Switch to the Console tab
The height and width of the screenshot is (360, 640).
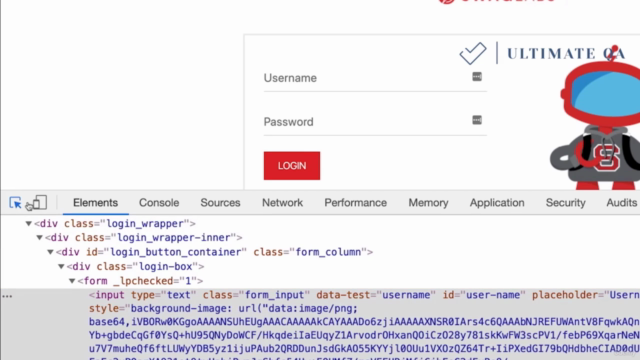pos(159,203)
